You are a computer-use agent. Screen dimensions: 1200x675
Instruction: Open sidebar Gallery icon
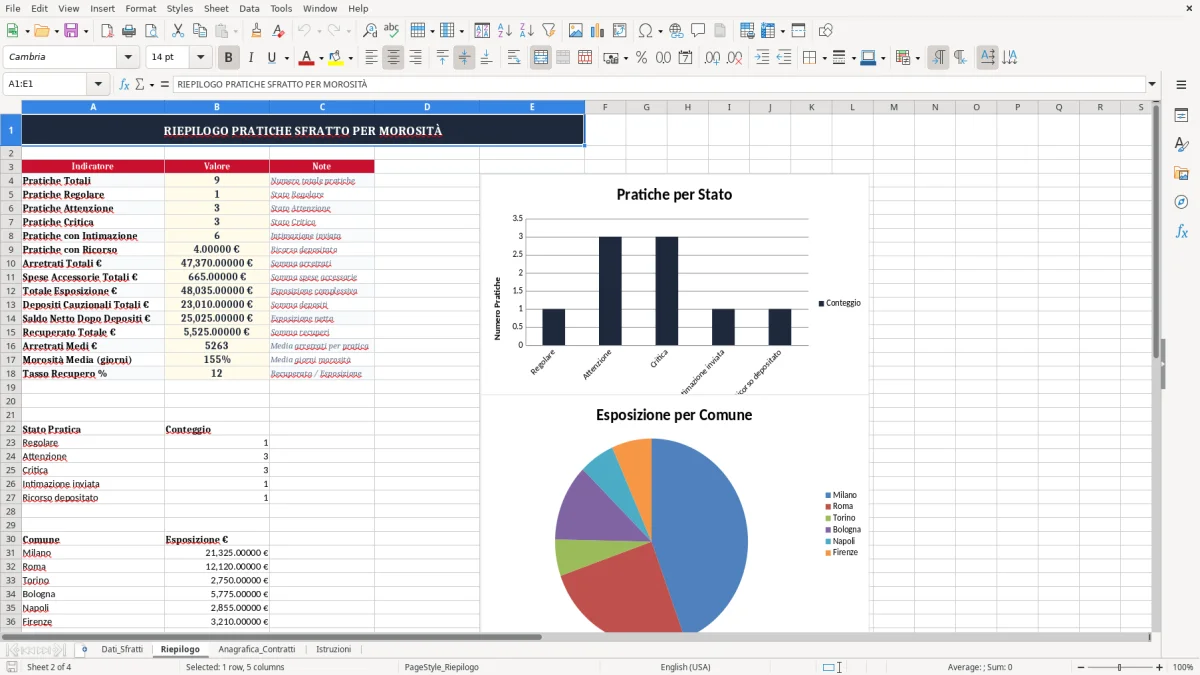pos(1181,173)
